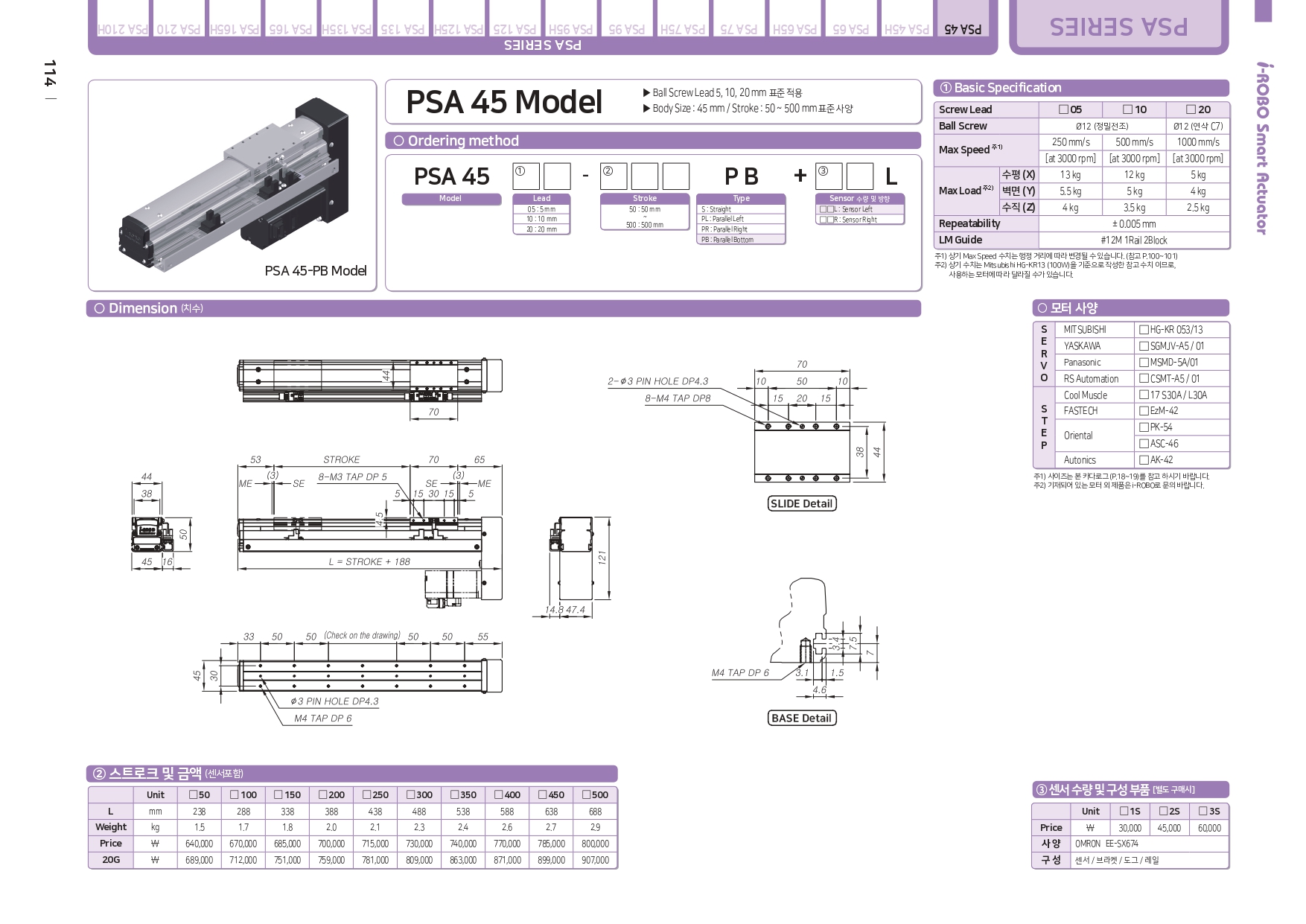Screen dimensions: 1306x924
Task: Click the 'PSA 45 Model' title
Action: pyautogui.click(x=504, y=102)
